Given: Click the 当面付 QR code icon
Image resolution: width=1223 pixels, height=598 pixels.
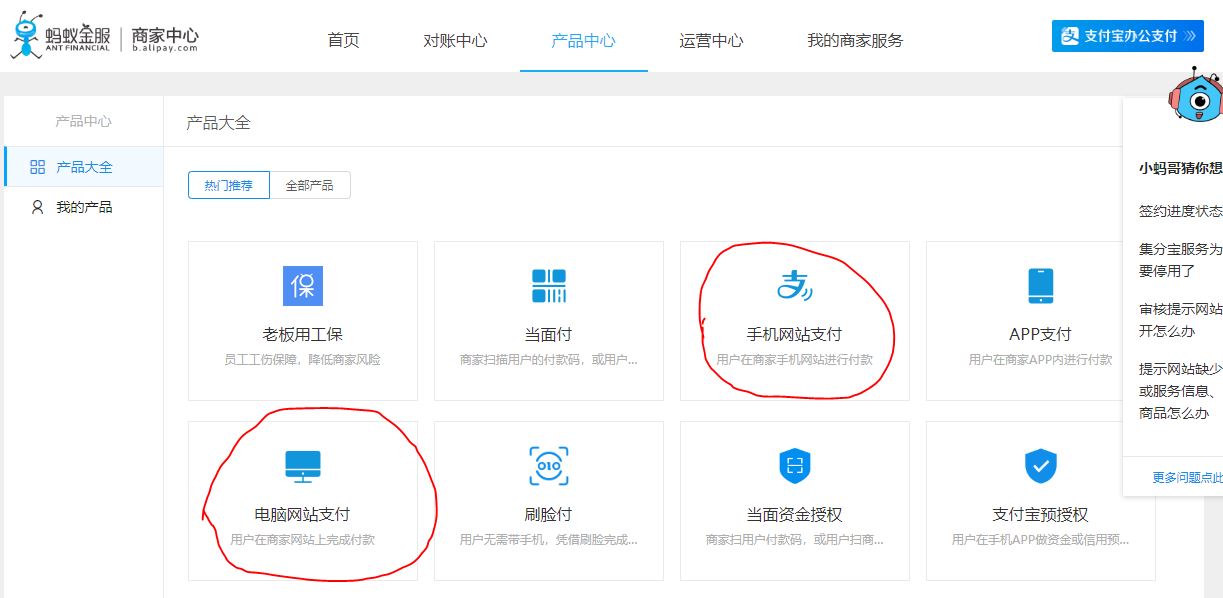Looking at the screenshot, I should tap(548, 286).
